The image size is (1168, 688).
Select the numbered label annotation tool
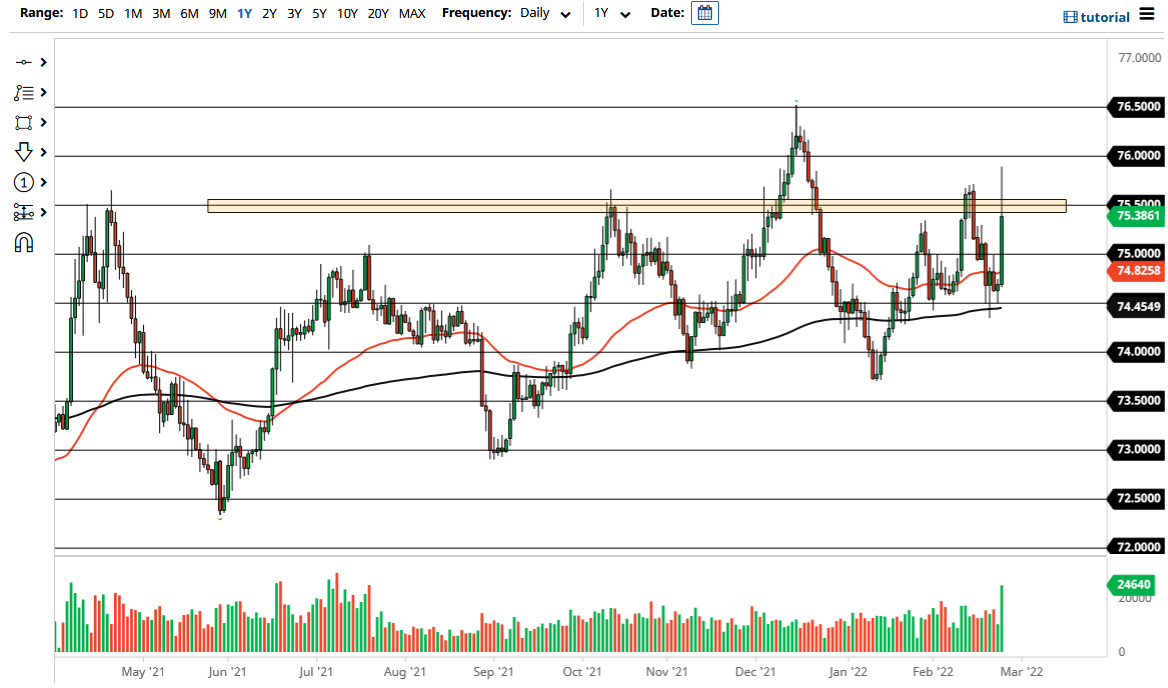[x=26, y=182]
